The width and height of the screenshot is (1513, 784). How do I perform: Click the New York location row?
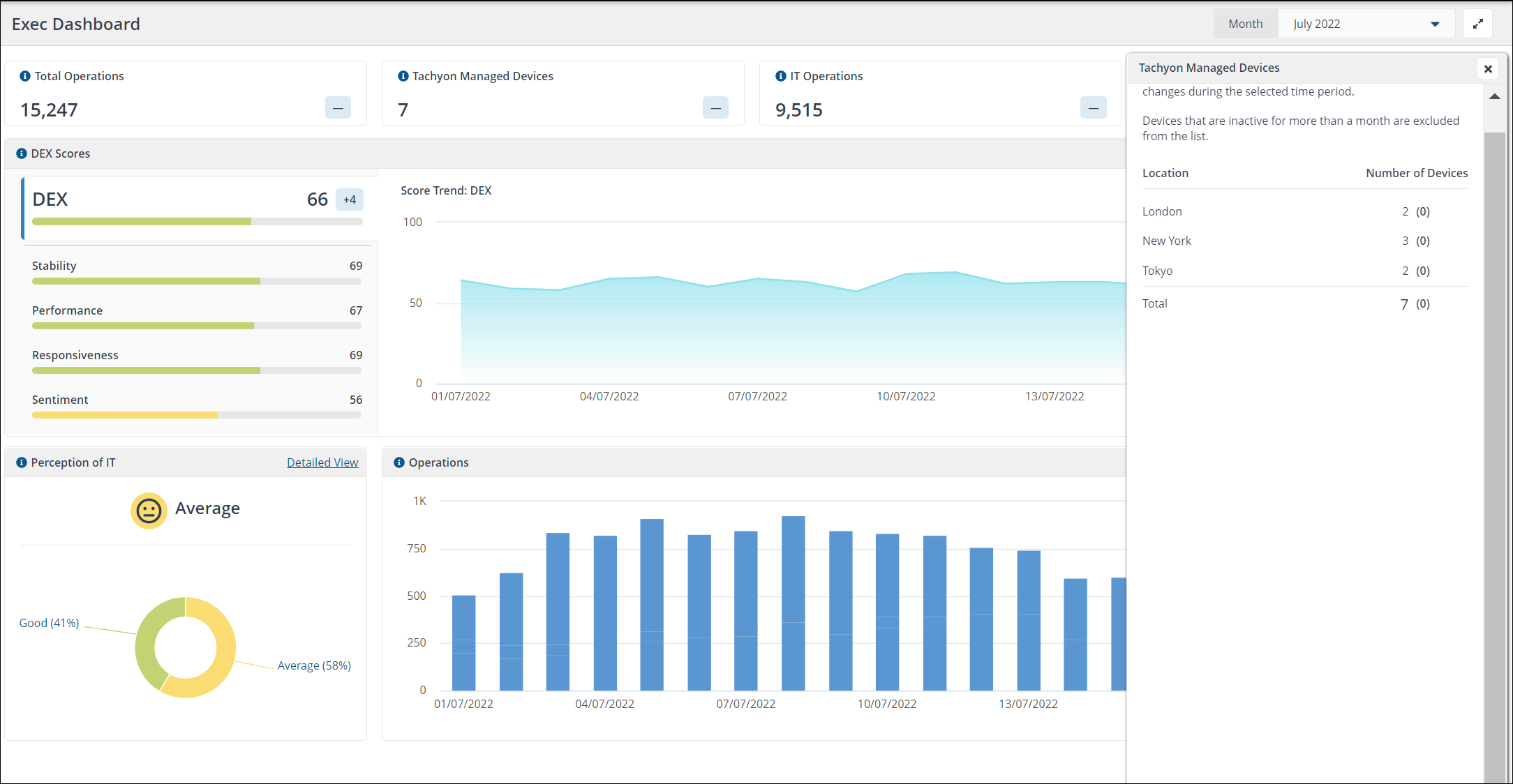click(1305, 241)
